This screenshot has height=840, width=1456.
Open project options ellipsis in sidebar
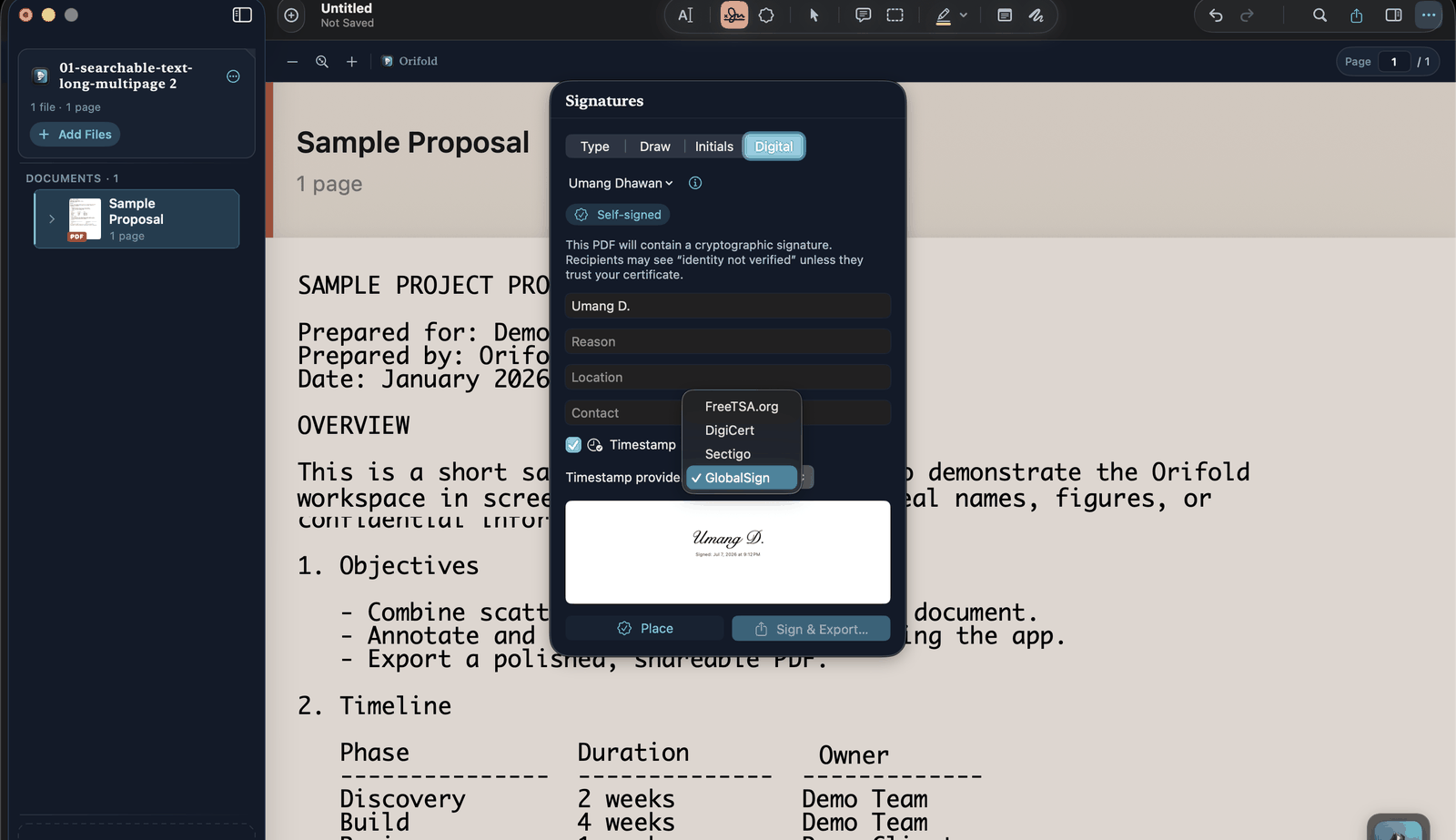(233, 76)
